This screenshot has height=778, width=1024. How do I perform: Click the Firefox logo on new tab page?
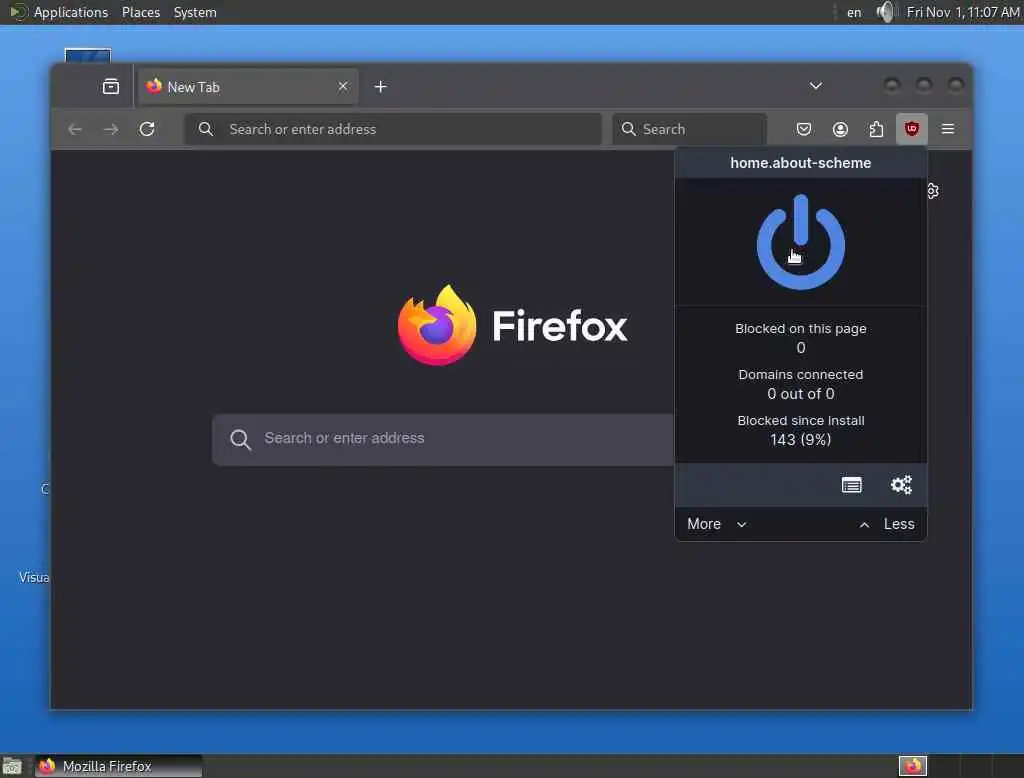pyautogui.click(x=512, y=325)
